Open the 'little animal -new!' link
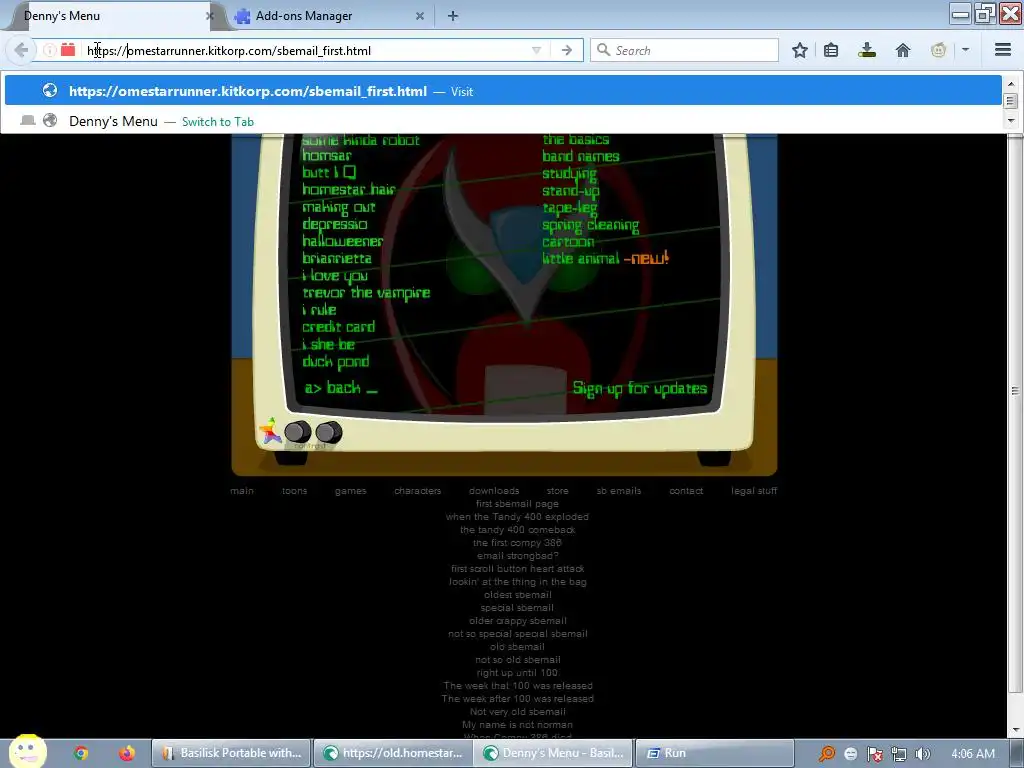Viewport: 1024px width, 768px height. [605, 258]
